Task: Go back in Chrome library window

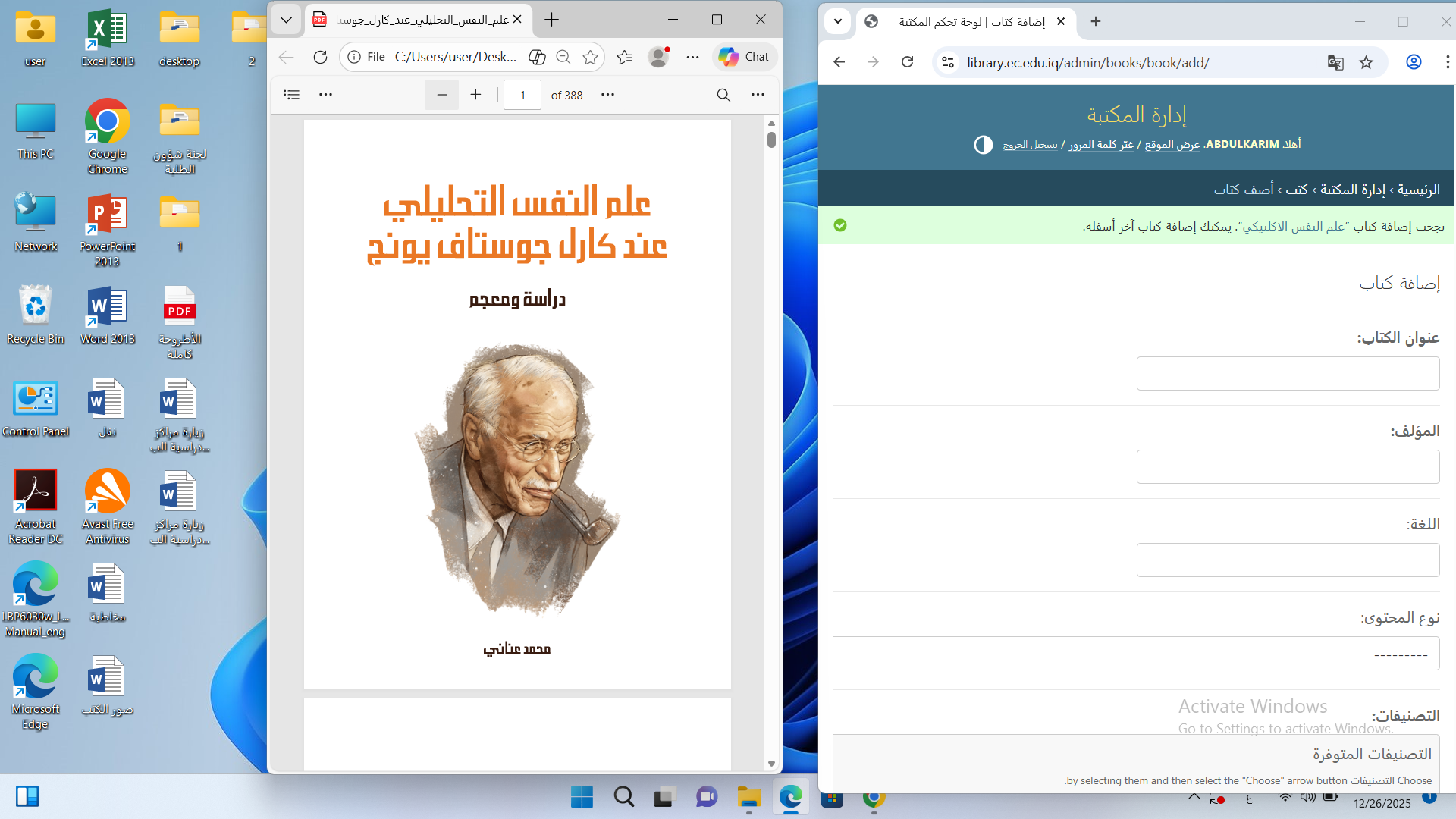Action: point(839,62)
